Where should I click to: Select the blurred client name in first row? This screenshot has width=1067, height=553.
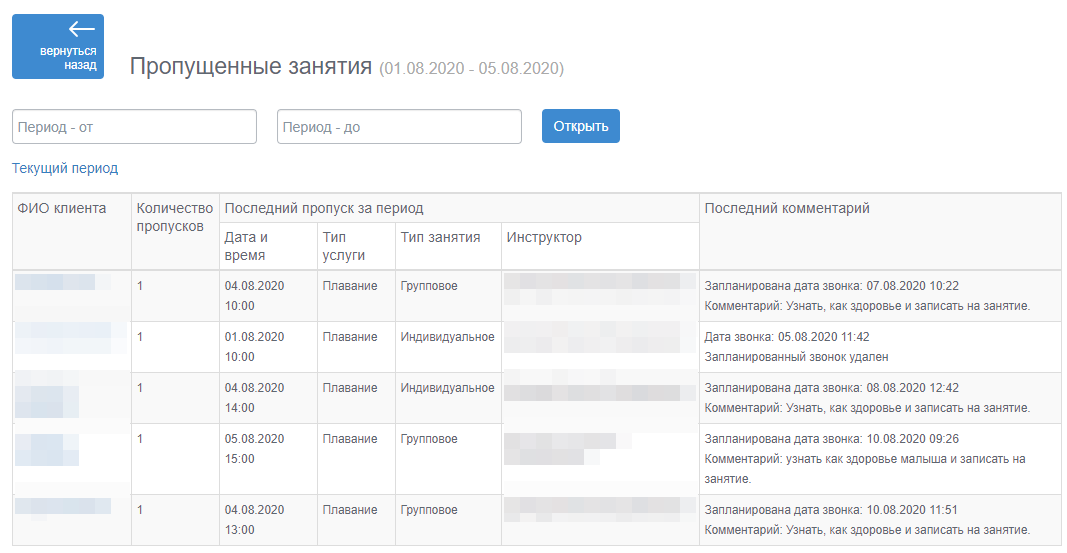click(63, 282)
